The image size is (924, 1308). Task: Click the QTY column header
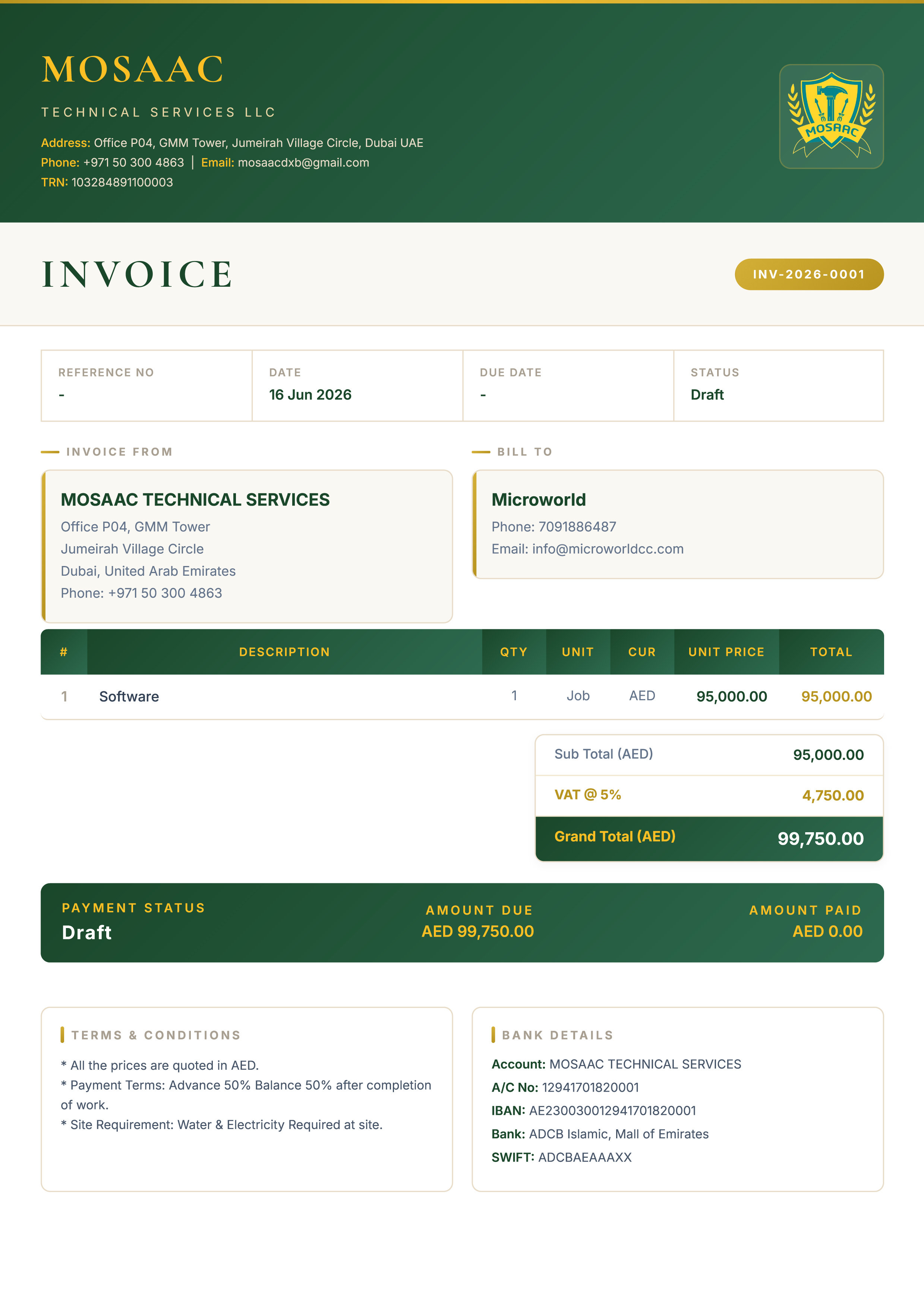tap(514, 652)
